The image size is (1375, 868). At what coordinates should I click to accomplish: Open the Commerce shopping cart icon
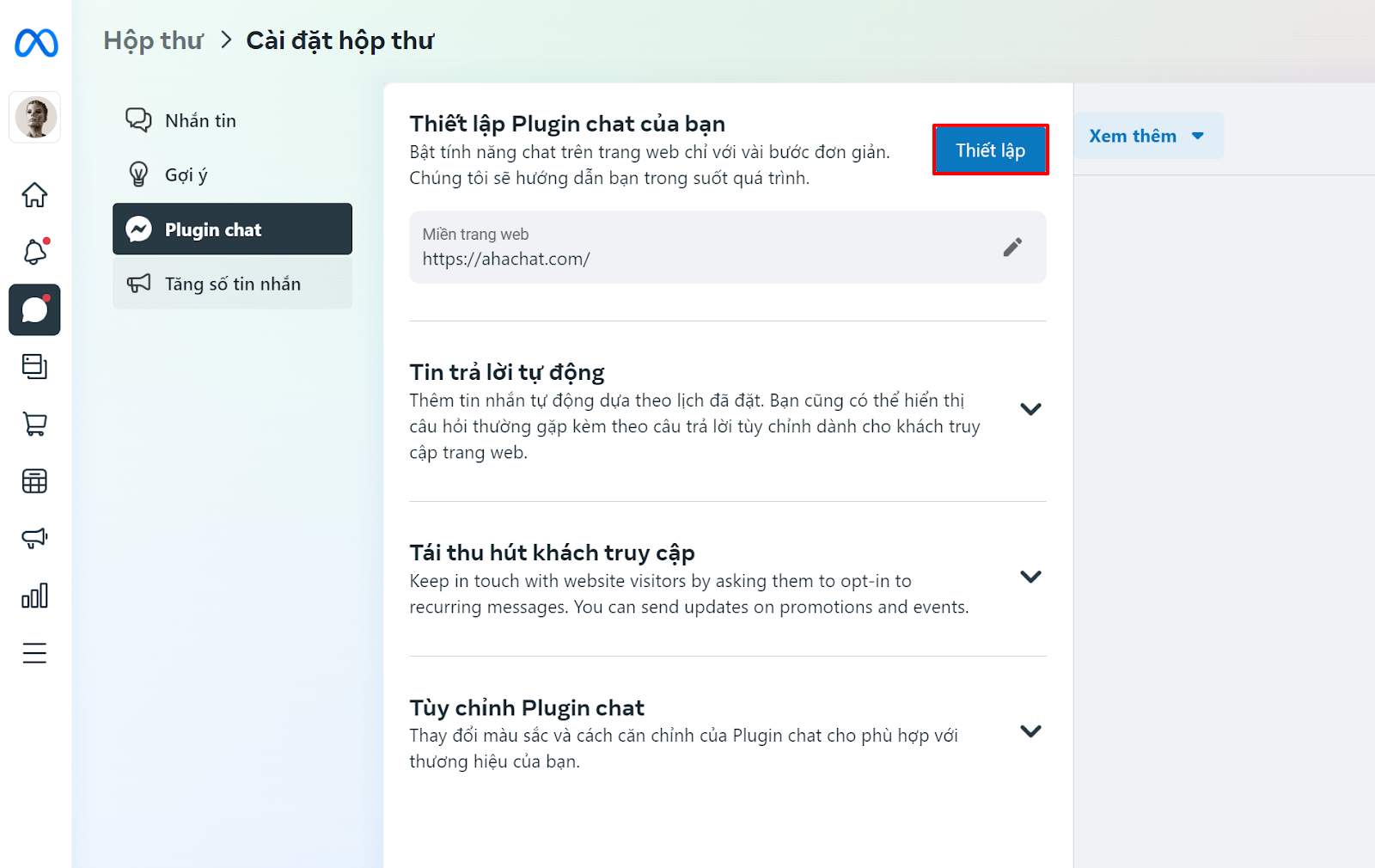coord(34,424)
